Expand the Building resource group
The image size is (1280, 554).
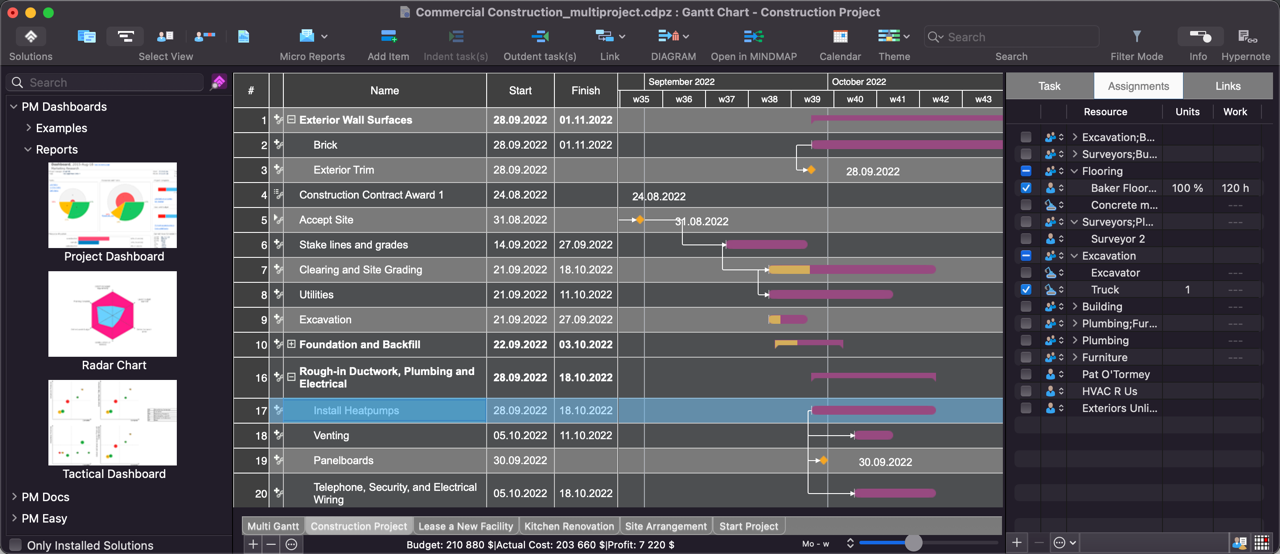(x=1074, y=307)
